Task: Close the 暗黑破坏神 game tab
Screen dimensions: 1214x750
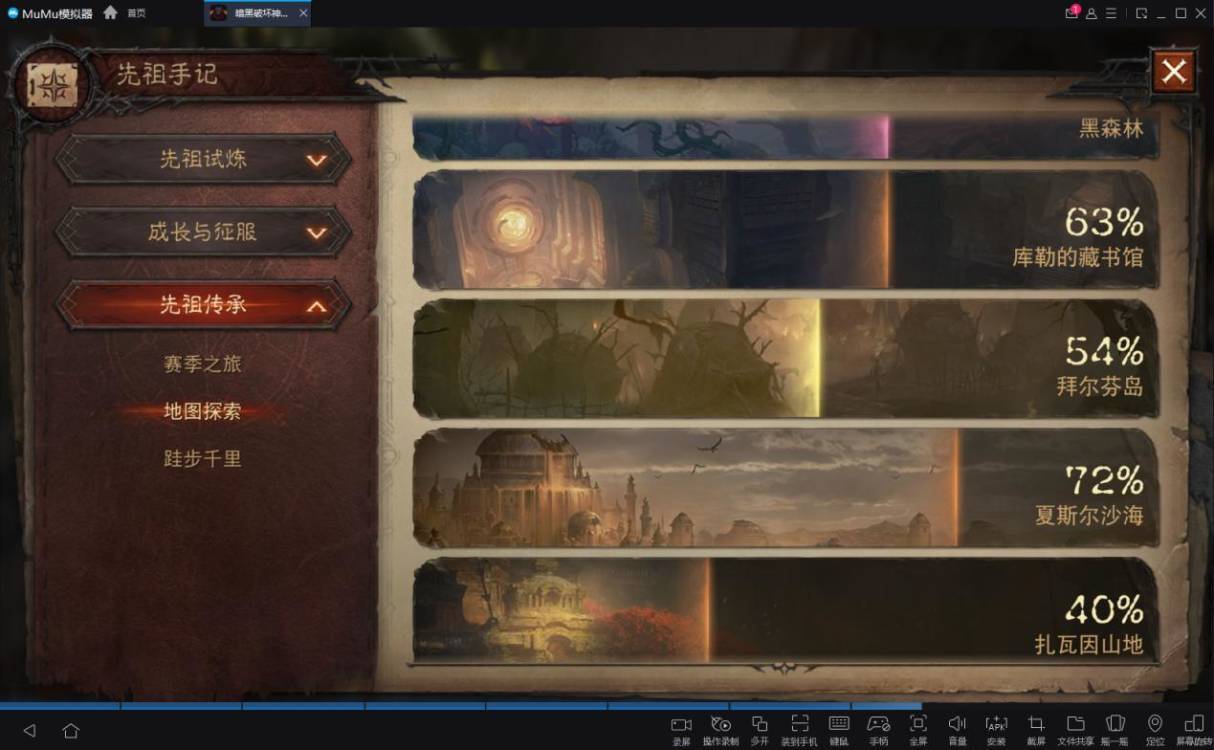Action: [x=303, y=13]
